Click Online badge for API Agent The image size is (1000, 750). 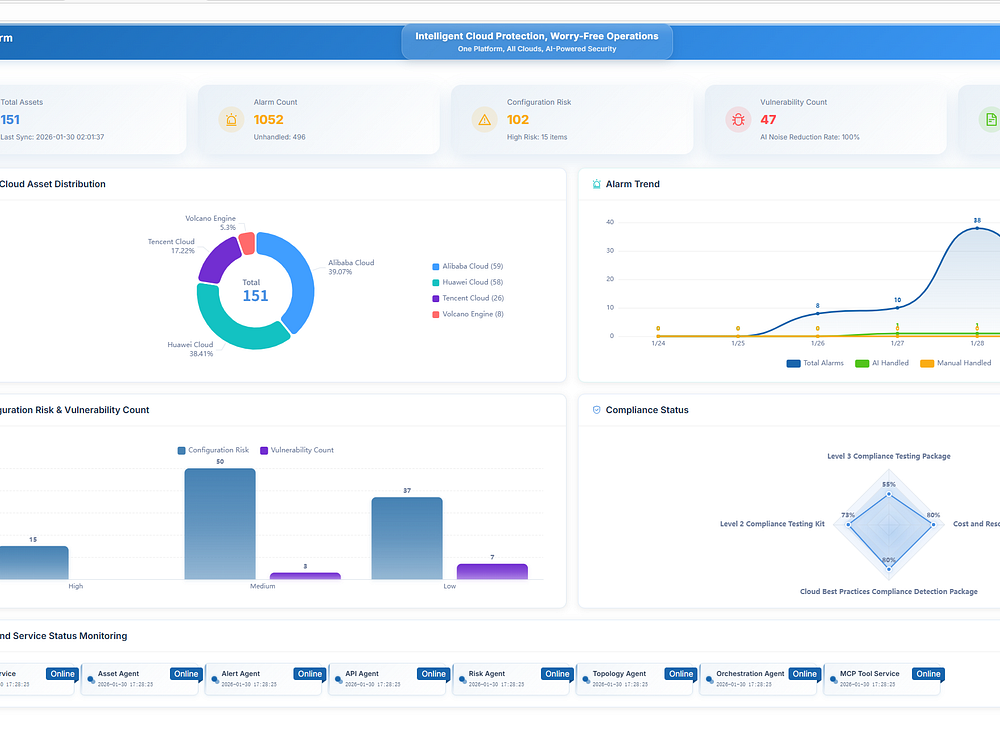point(434,674)
